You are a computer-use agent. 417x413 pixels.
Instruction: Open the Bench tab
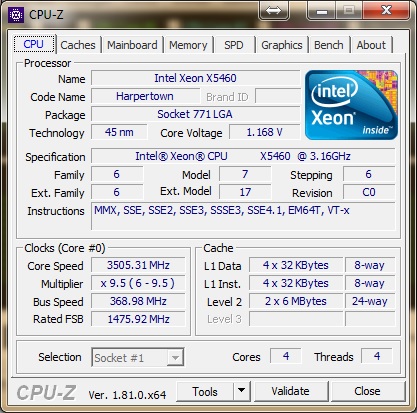point(329,45)
